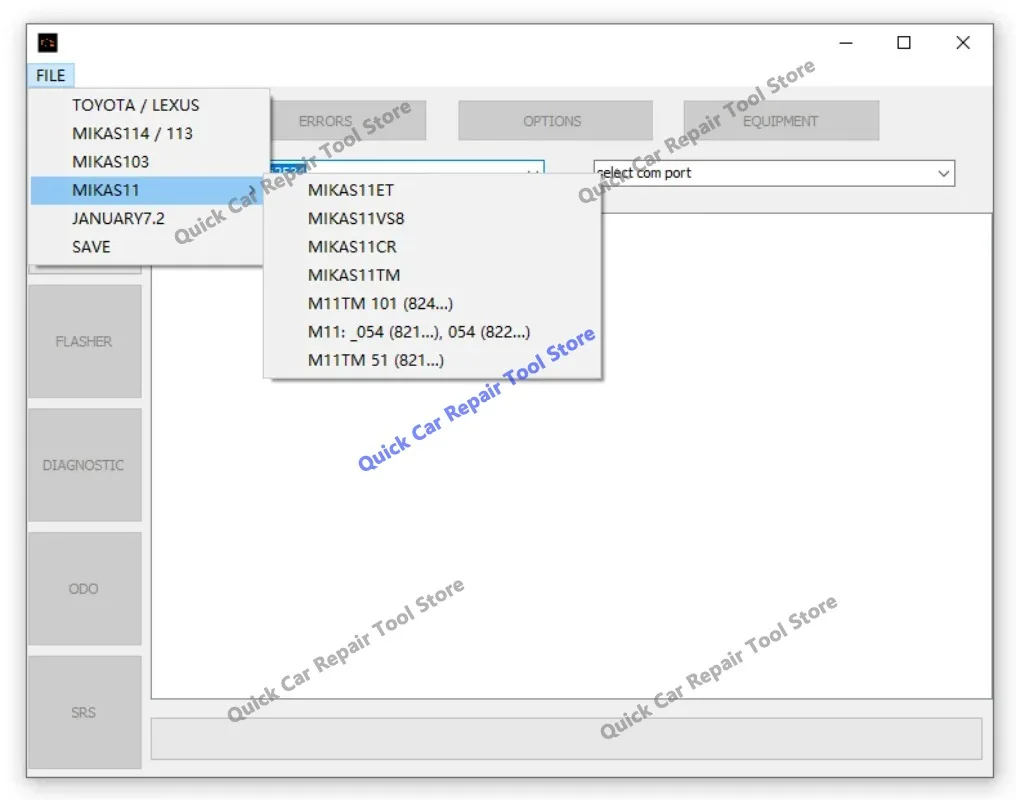Click the ERRORS button
This screenshot has height=800, width=1016.
[348, 120]
